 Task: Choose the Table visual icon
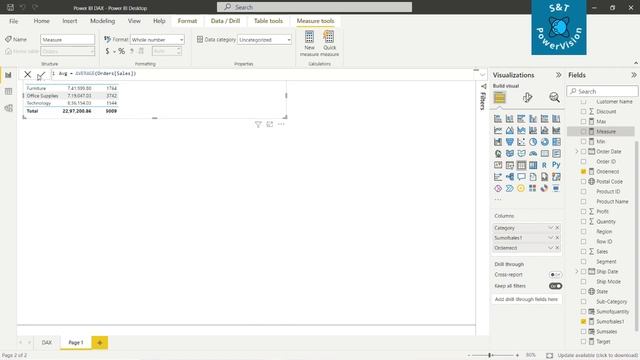[x=521, y=165]
